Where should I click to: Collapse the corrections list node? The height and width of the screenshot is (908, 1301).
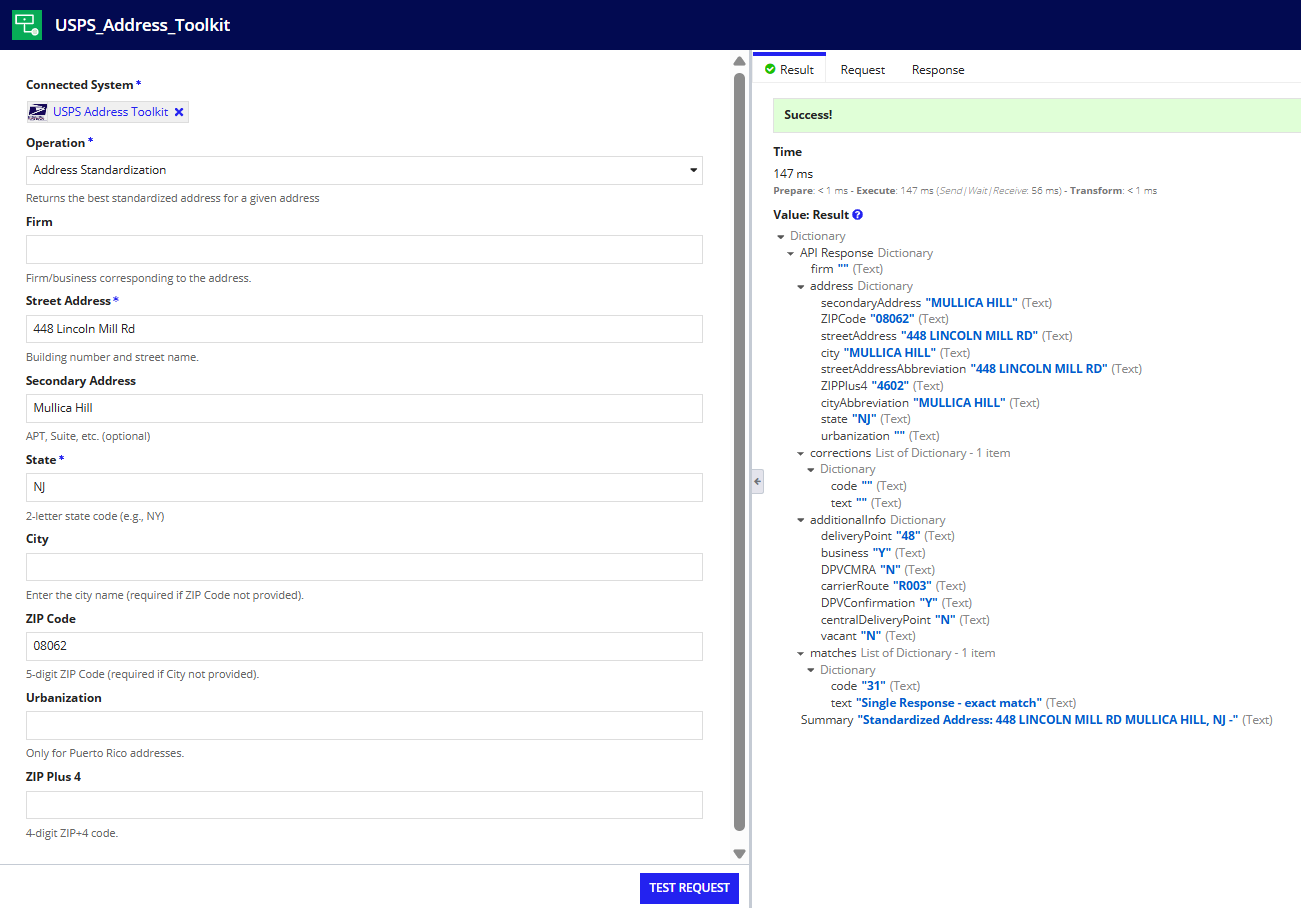[x=801, y=454]
